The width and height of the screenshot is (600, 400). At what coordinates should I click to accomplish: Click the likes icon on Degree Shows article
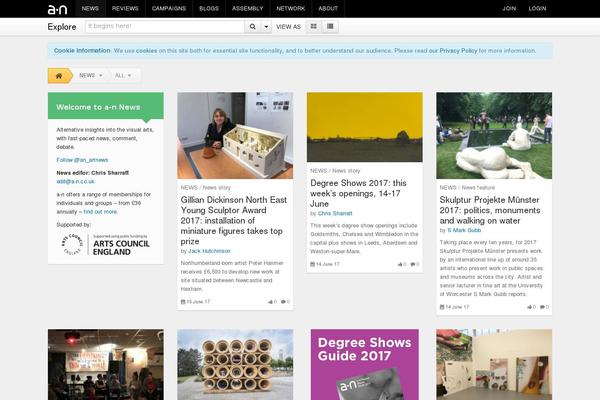tap(401, 264)
